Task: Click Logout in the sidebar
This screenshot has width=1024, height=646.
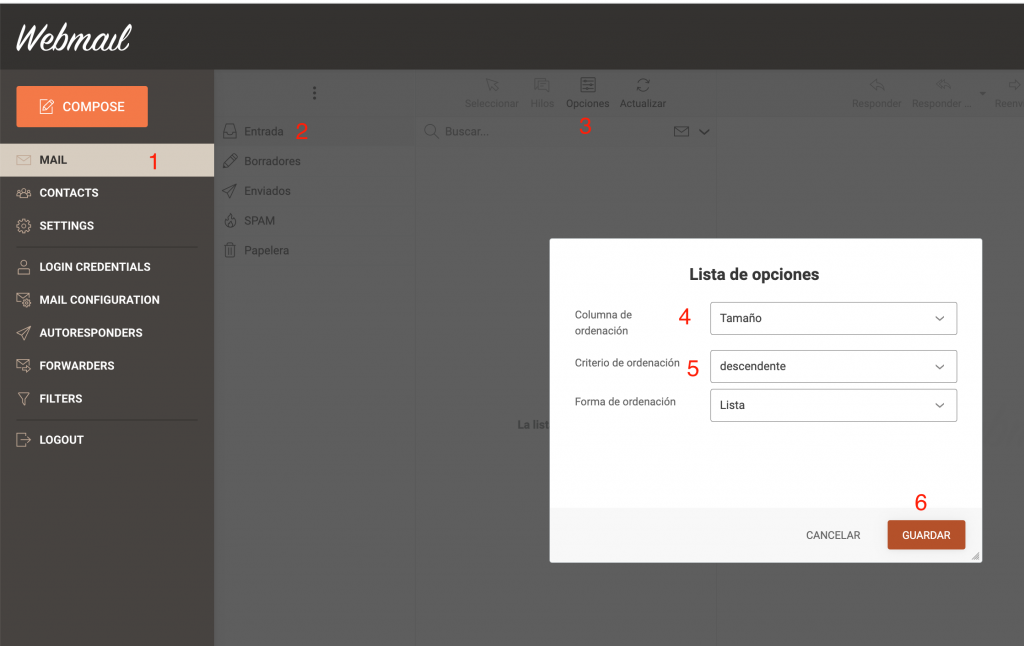Action: pyautogui.click(x=61, y=440)
